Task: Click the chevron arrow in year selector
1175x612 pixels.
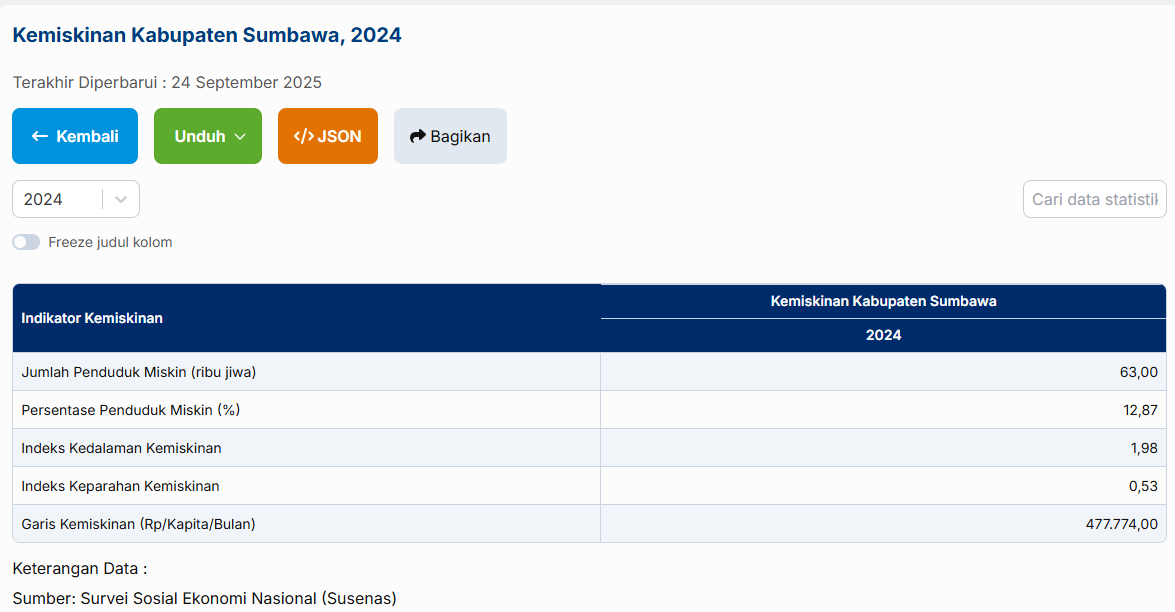Action: click(121, 199)
